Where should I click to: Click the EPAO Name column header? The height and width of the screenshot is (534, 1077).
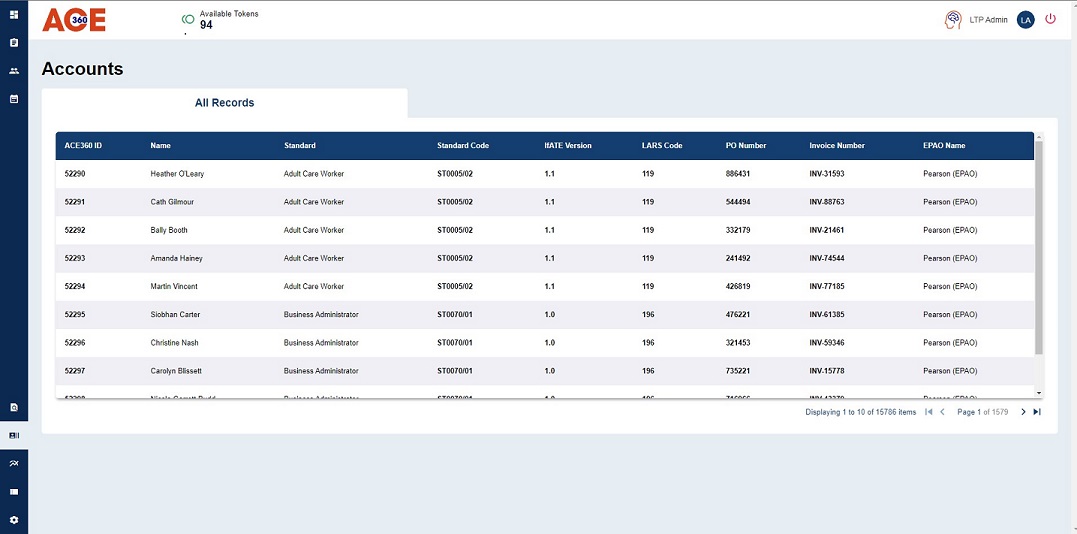point(944,146)
